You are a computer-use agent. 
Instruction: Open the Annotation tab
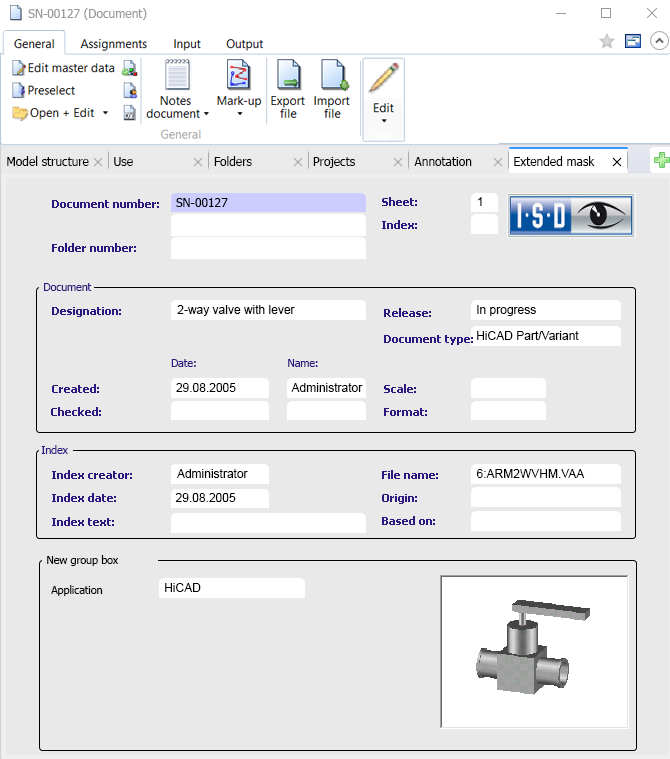(x=442, y=162)
